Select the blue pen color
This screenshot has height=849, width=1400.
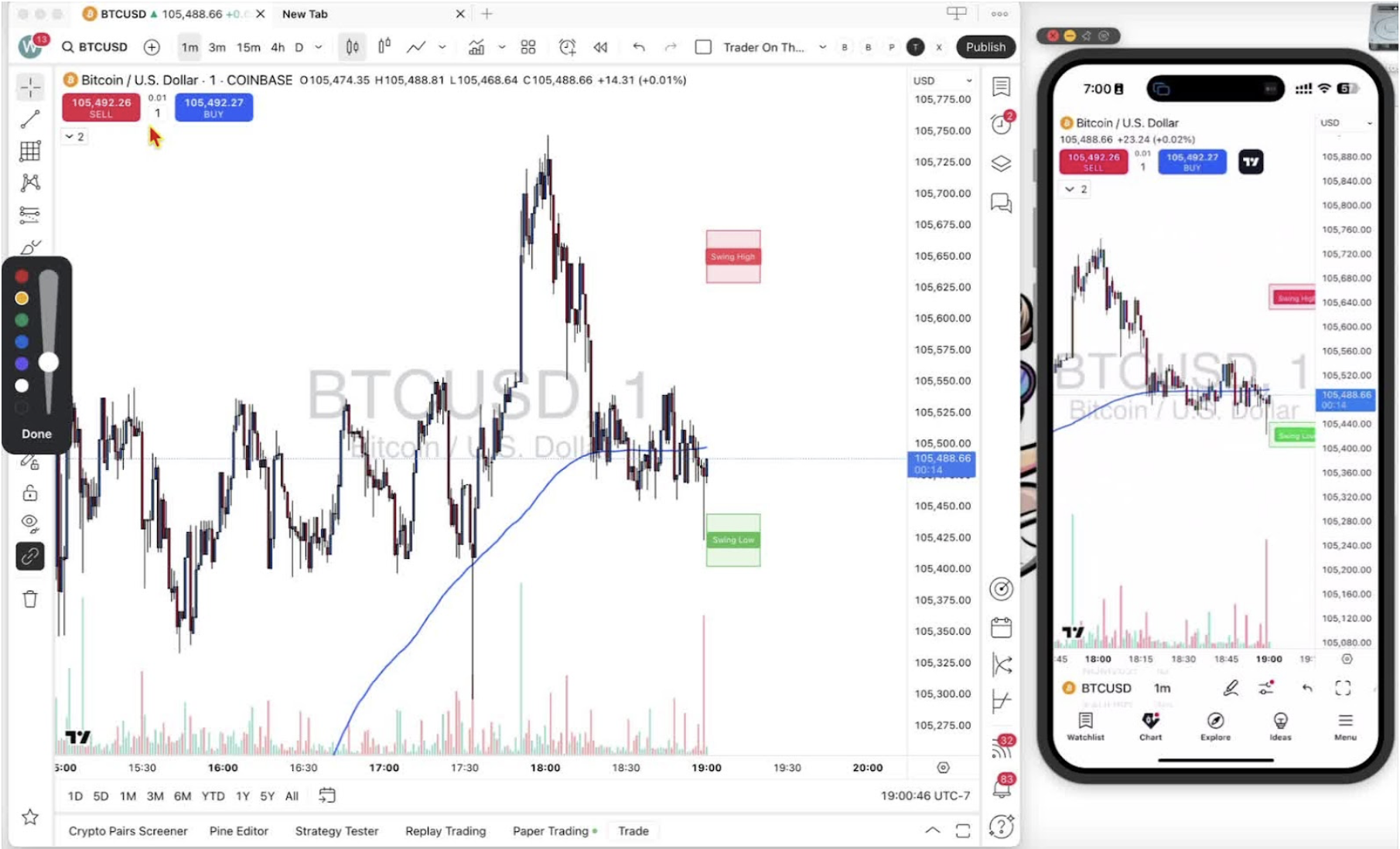click(22, 342)
